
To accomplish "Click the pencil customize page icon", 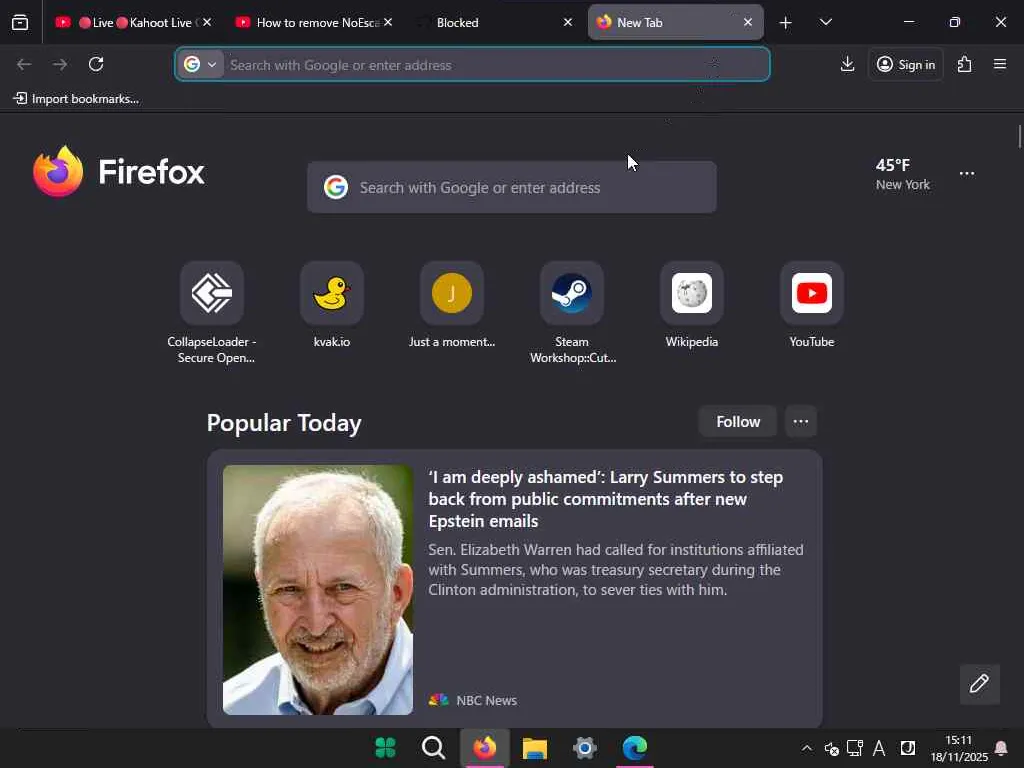I will click(x=980, y=684).
